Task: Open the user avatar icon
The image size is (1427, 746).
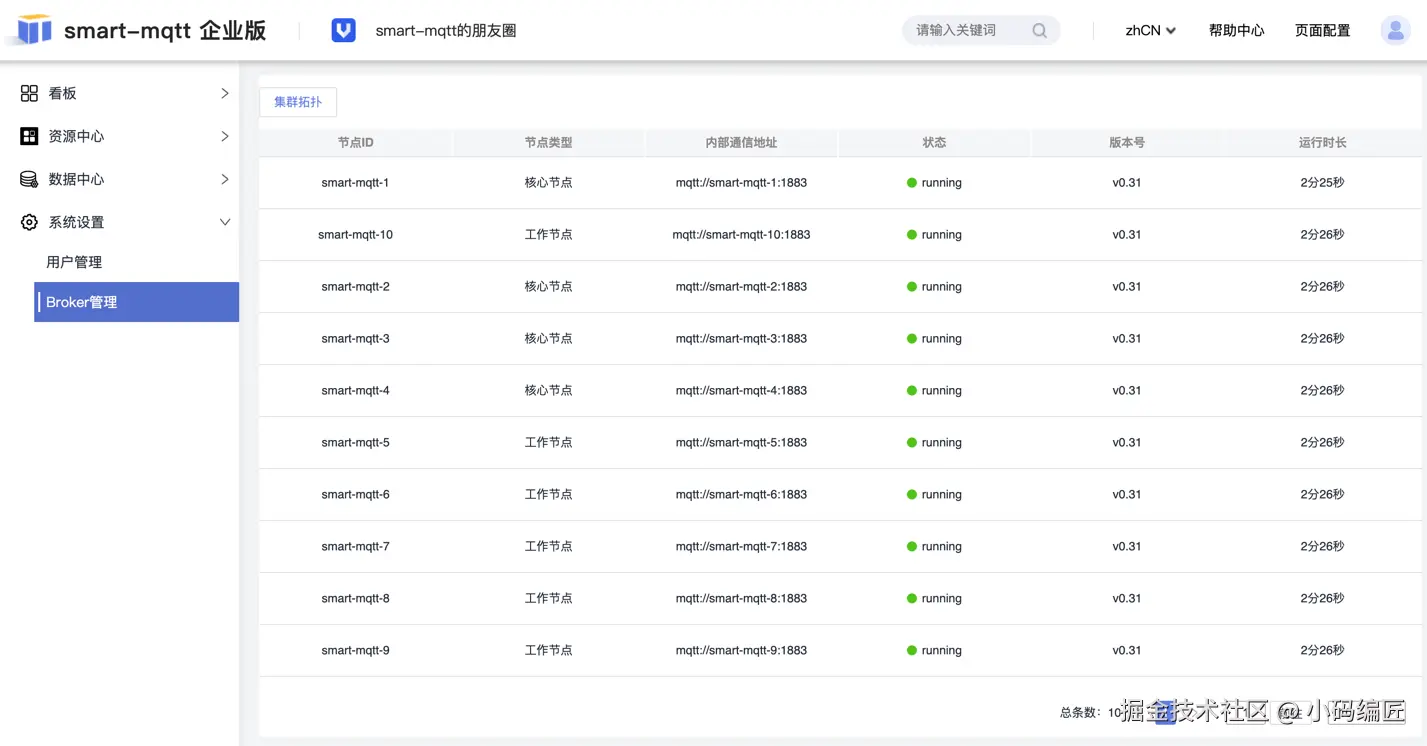Action: click(x=1395, y=30)
